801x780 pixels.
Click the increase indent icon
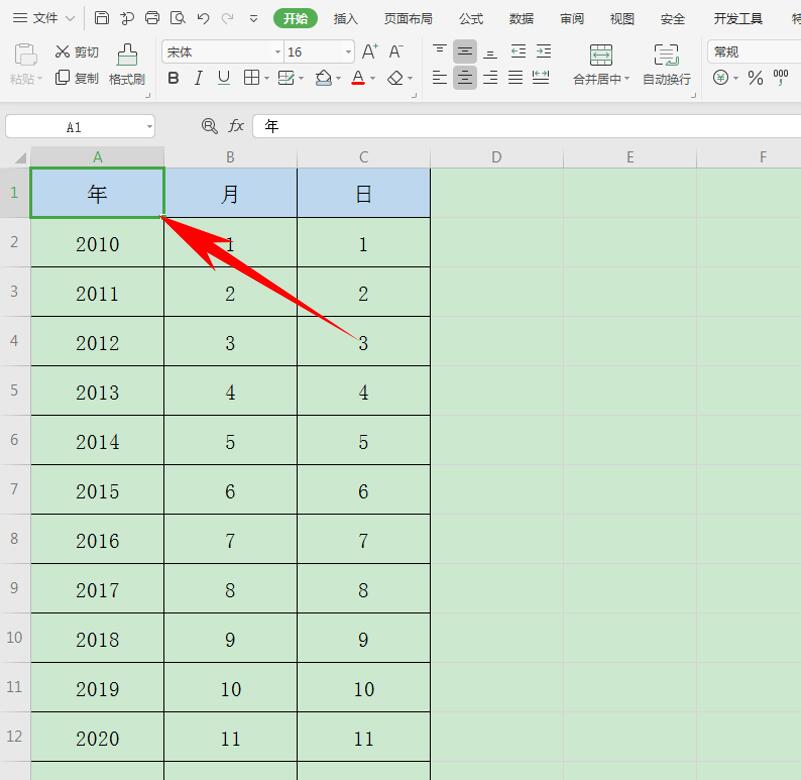pos(544,51)
